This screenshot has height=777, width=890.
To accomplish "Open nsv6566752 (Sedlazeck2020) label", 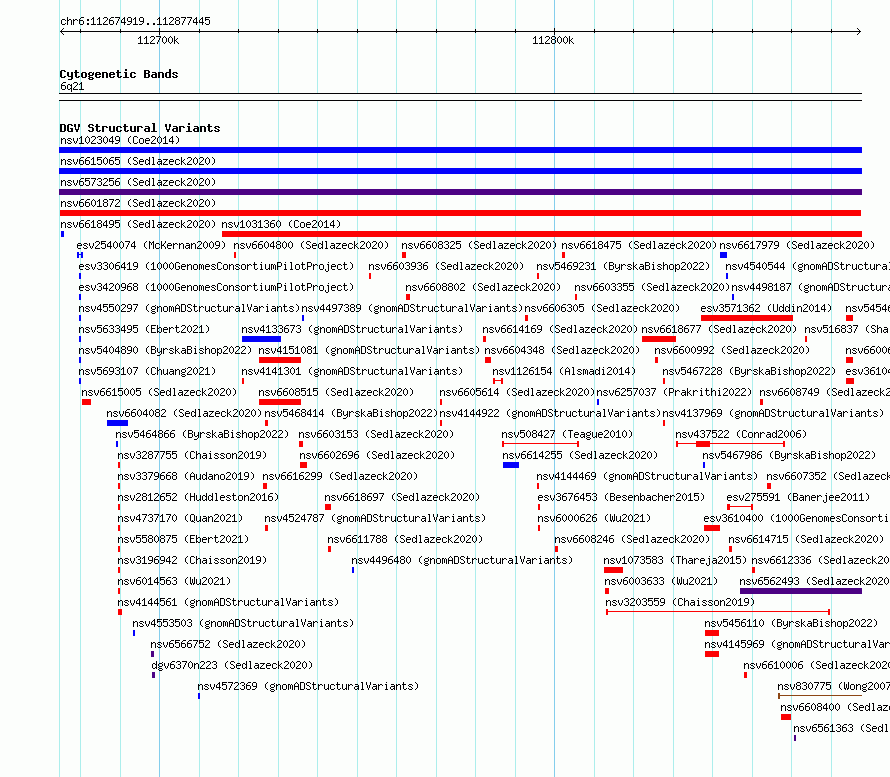I will point(228,644).
